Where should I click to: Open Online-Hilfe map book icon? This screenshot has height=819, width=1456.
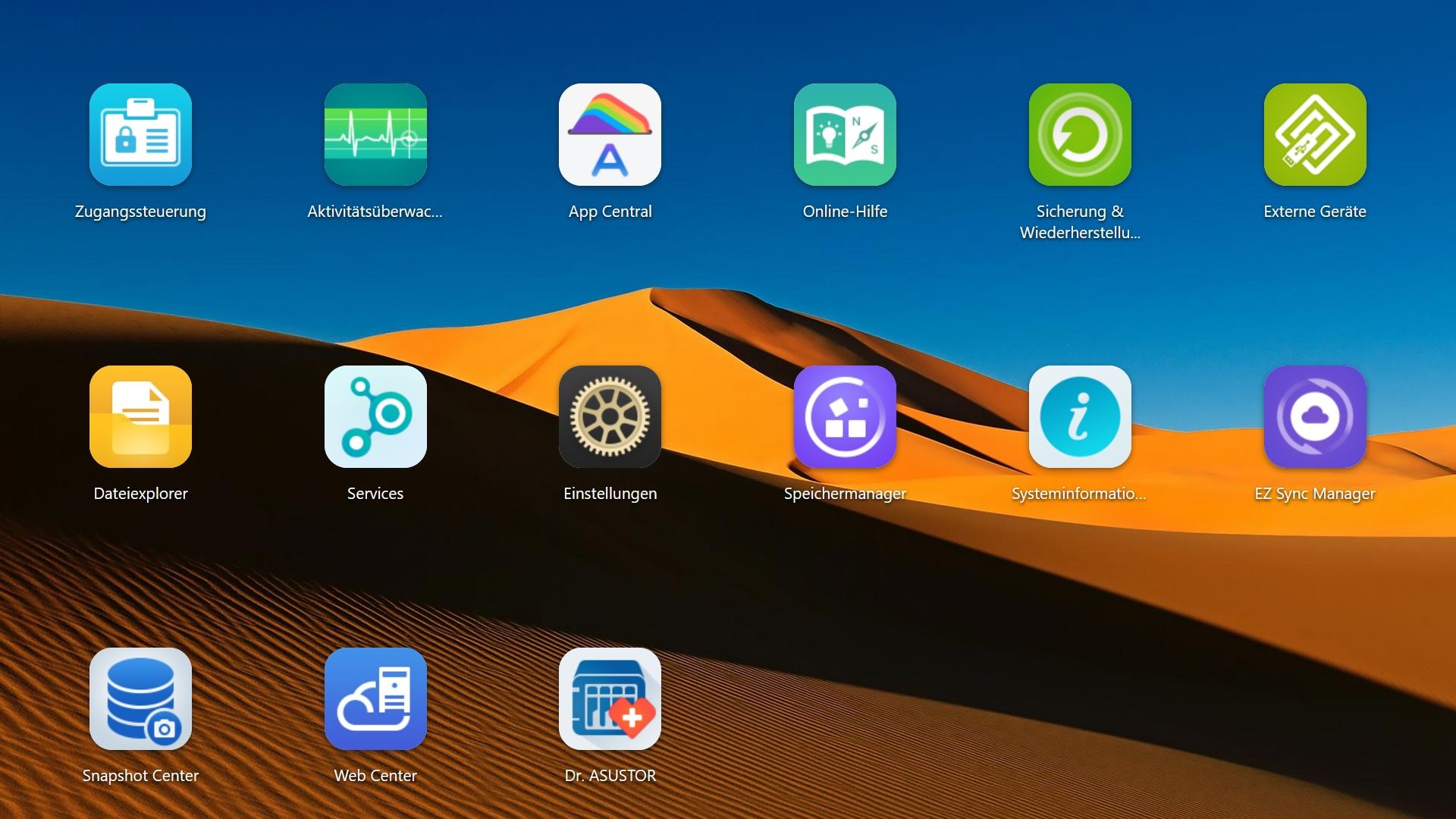point(845,135)
